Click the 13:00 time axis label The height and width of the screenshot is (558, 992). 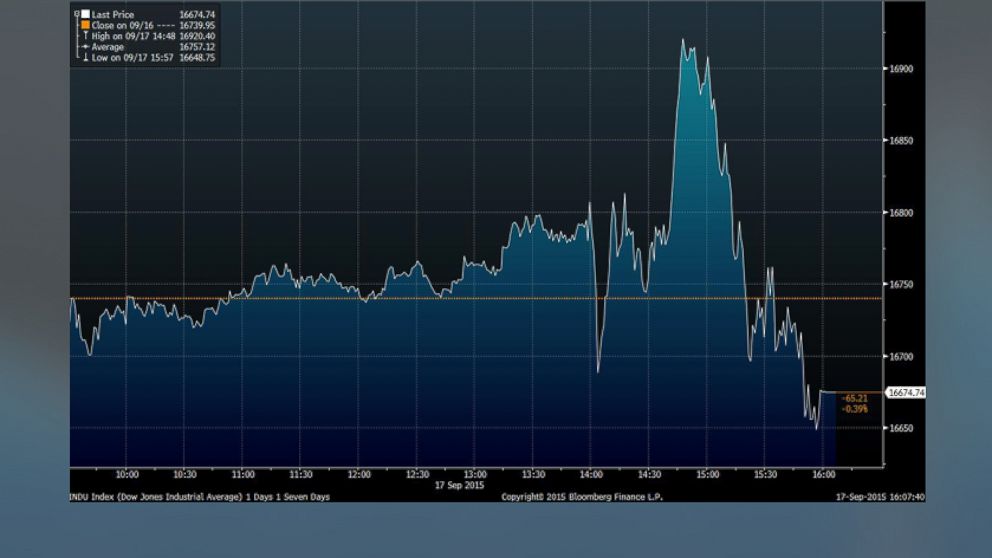pyautogui.click(x=475, y=474)
